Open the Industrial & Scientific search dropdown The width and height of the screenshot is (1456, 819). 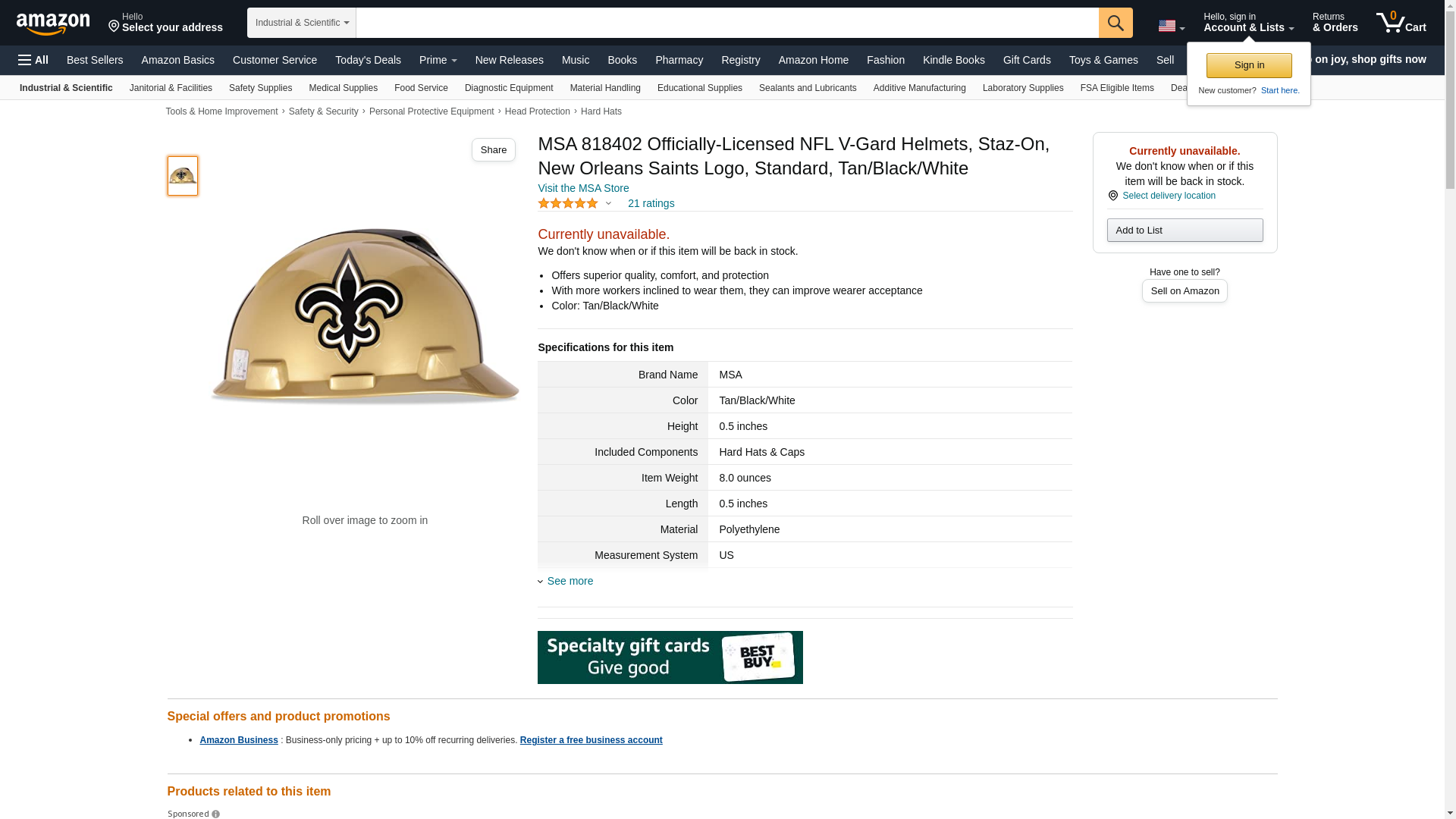tap(301, 23)
